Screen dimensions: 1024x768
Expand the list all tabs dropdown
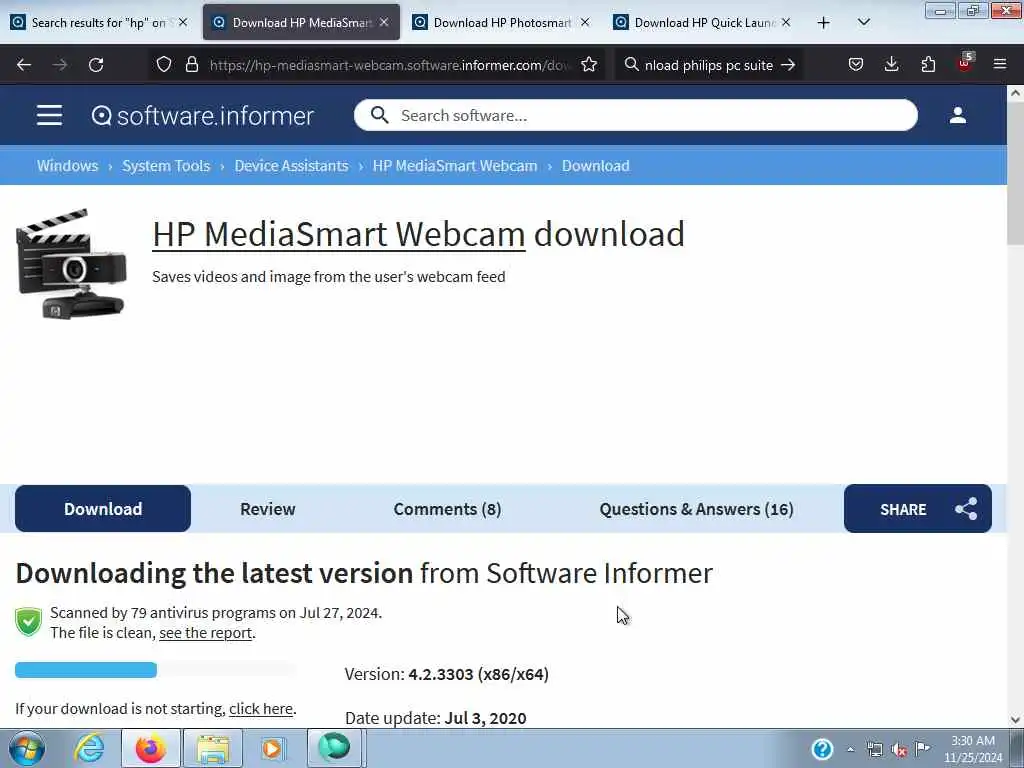(863, 23)
